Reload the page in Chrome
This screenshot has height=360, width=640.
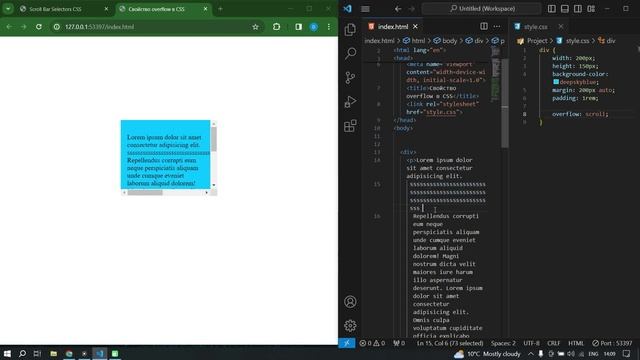coord(39,27)
